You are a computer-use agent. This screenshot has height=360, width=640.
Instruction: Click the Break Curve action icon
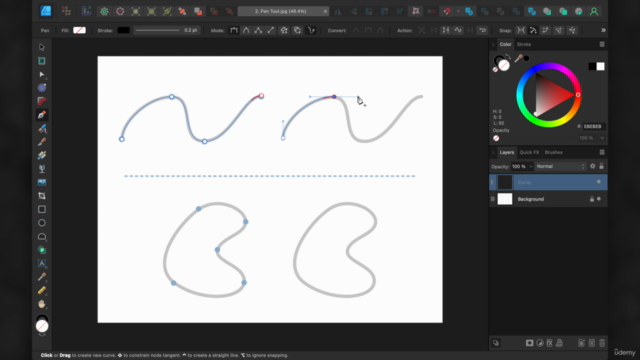[x=422, y=30]
